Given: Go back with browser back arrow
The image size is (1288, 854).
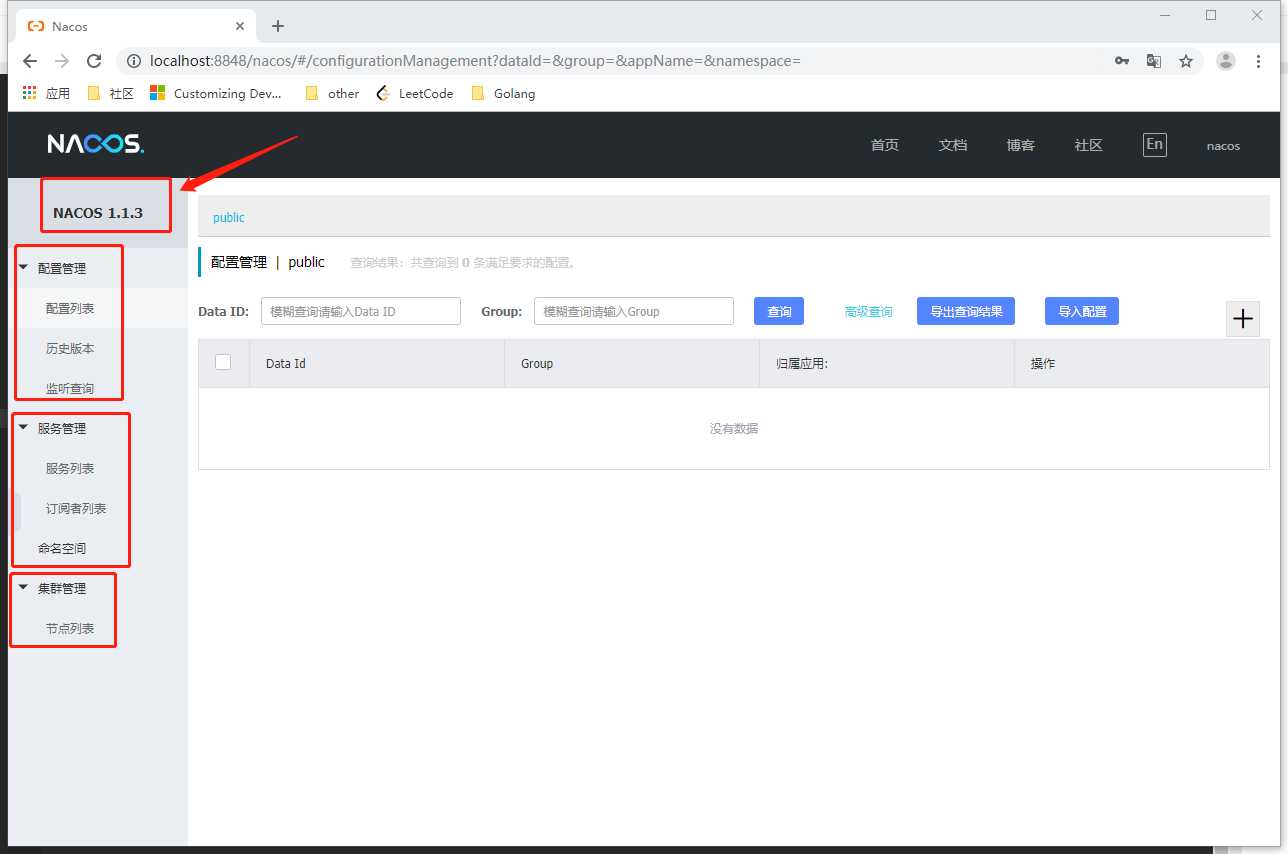Looking at the screenshot, I should click(x=30, y=61).
